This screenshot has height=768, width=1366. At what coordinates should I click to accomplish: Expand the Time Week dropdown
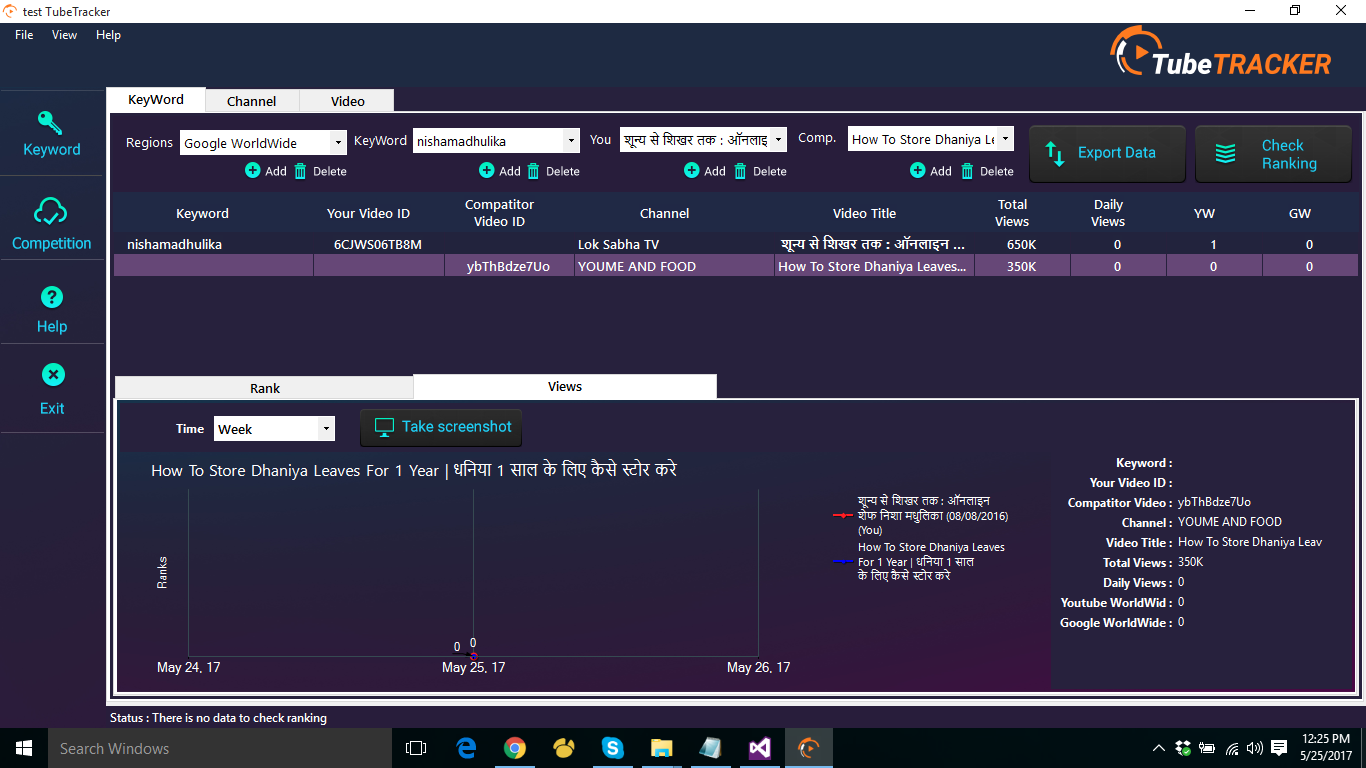click(x=326, y=429)
